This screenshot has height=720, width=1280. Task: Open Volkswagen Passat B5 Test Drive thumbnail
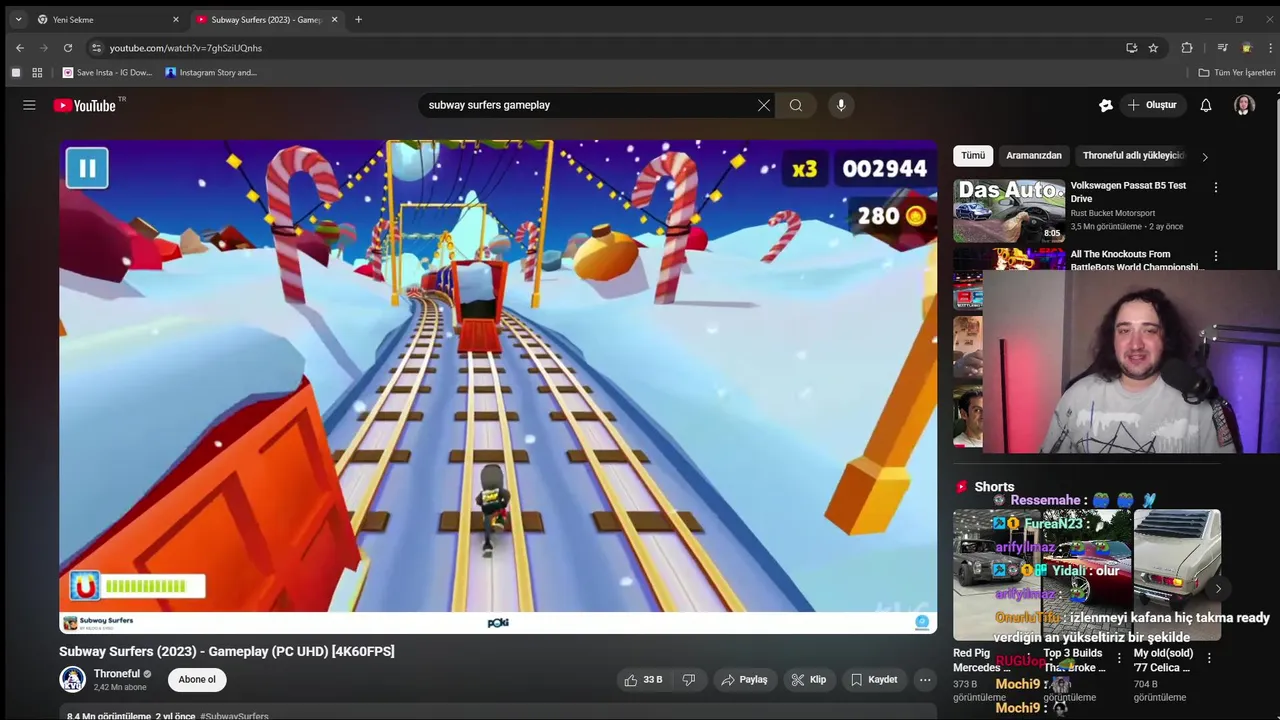point(1009,211)
